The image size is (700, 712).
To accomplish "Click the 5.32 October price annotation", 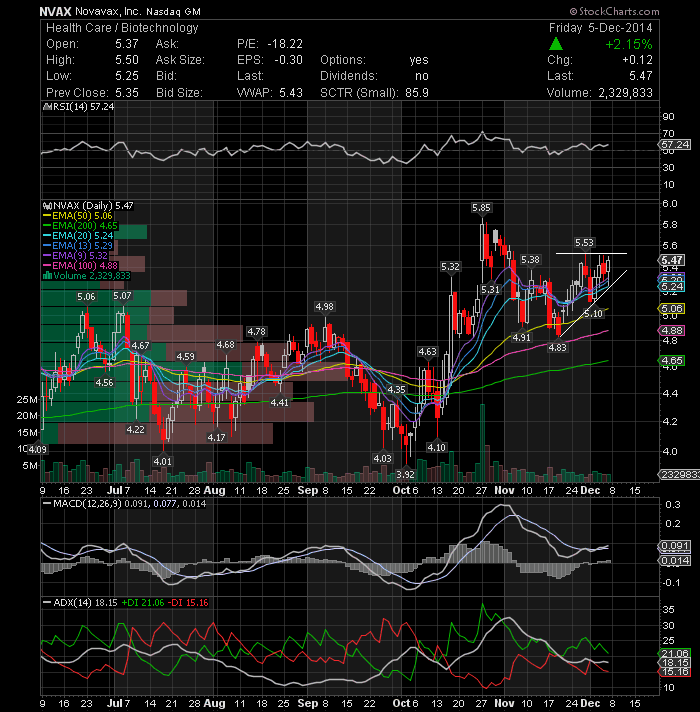I will tap(450, 267).
